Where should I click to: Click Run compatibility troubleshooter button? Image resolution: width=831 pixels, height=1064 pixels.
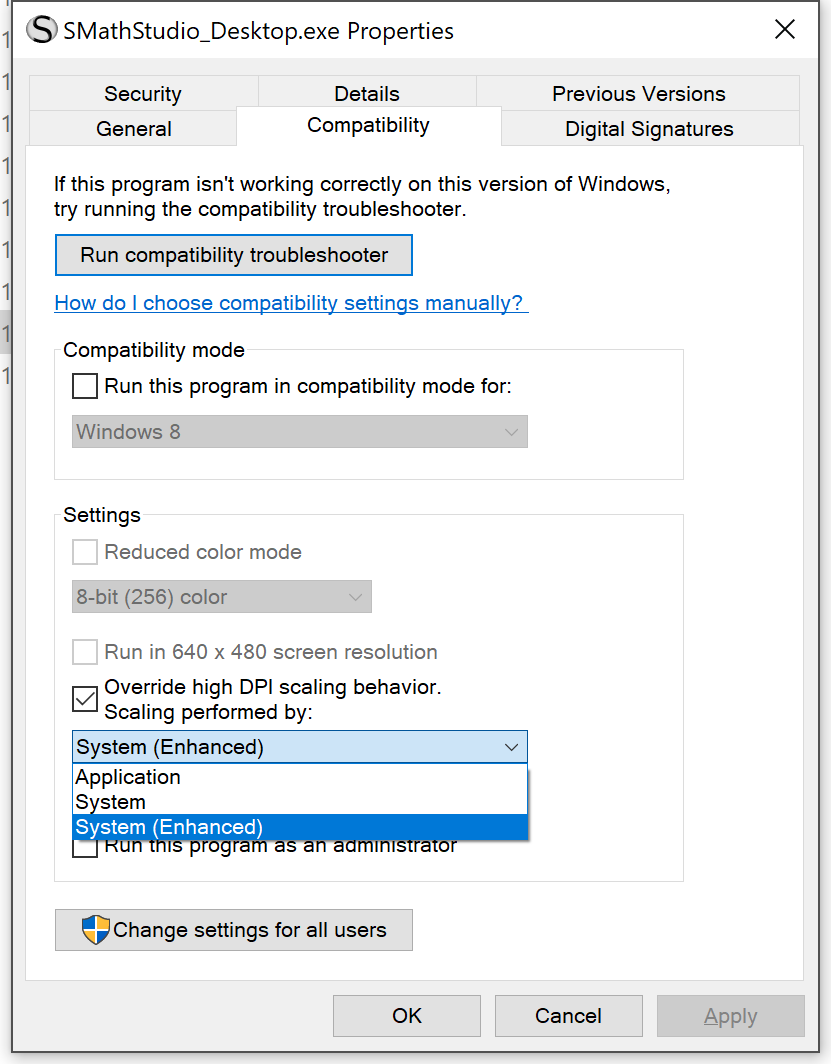click(234, 255)
